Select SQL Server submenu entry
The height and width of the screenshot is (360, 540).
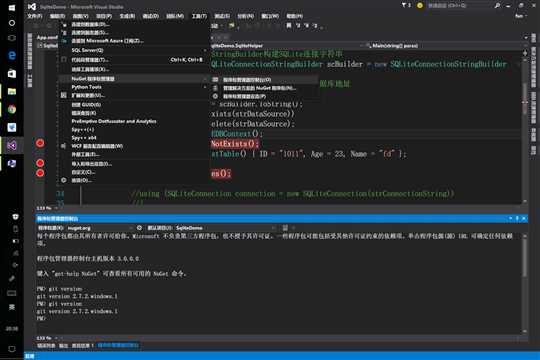[x=134, y=50]
